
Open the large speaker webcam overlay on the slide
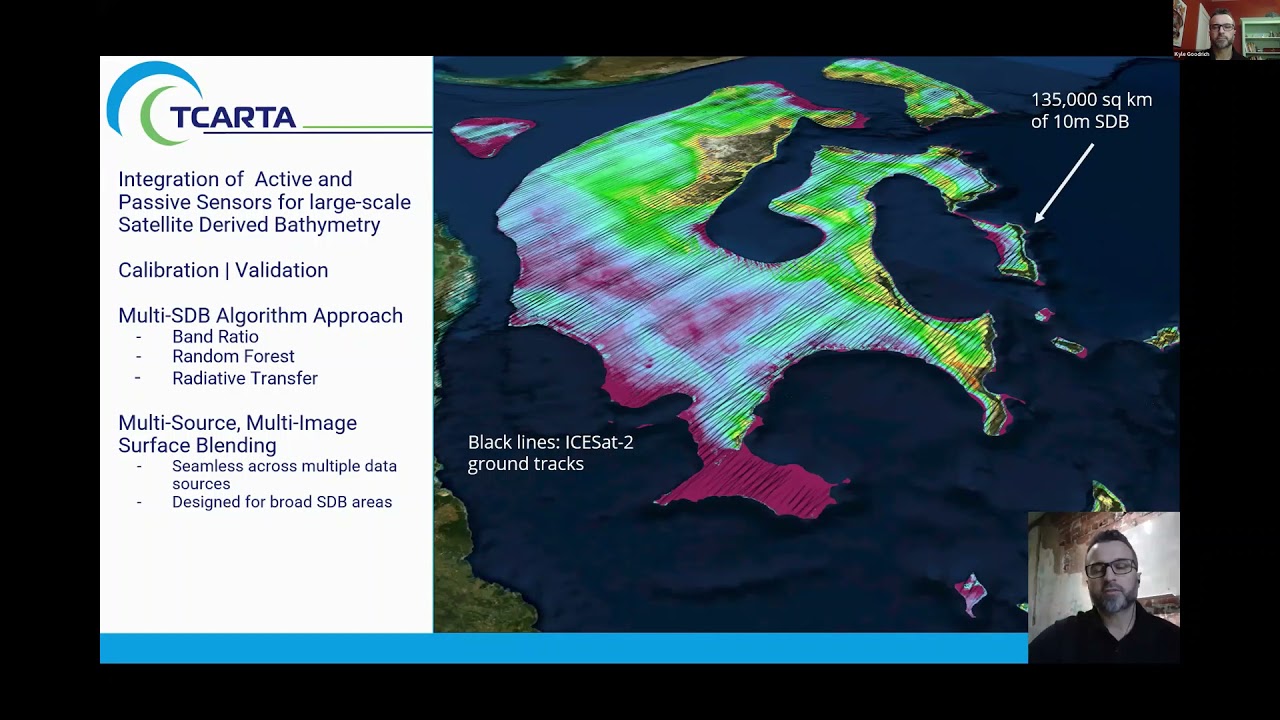point(1104,587)
